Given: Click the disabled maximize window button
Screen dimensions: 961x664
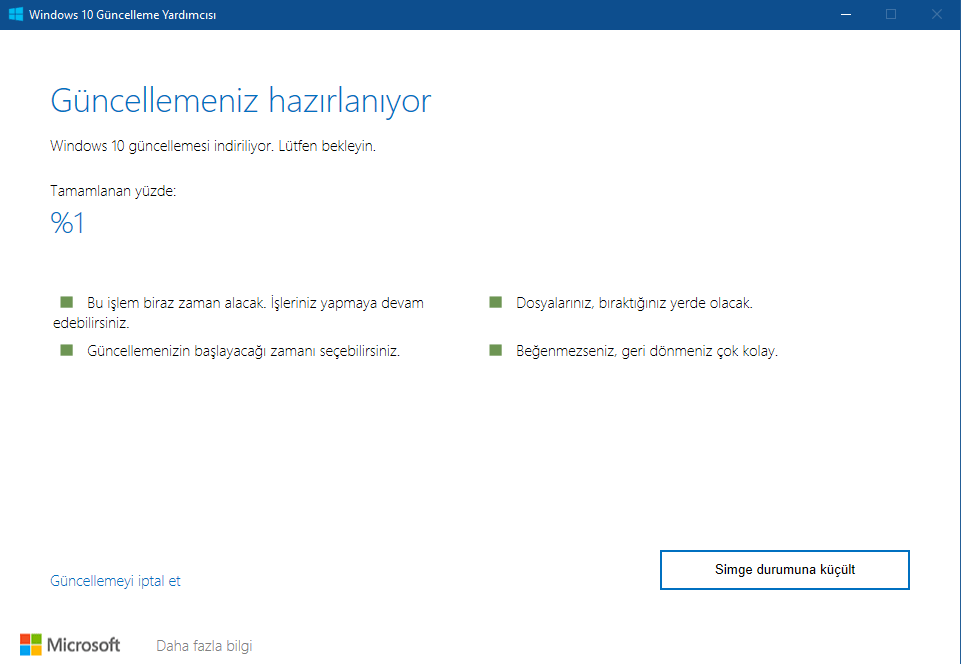Looking at the screenshot, I should click(x=891, y=14).
